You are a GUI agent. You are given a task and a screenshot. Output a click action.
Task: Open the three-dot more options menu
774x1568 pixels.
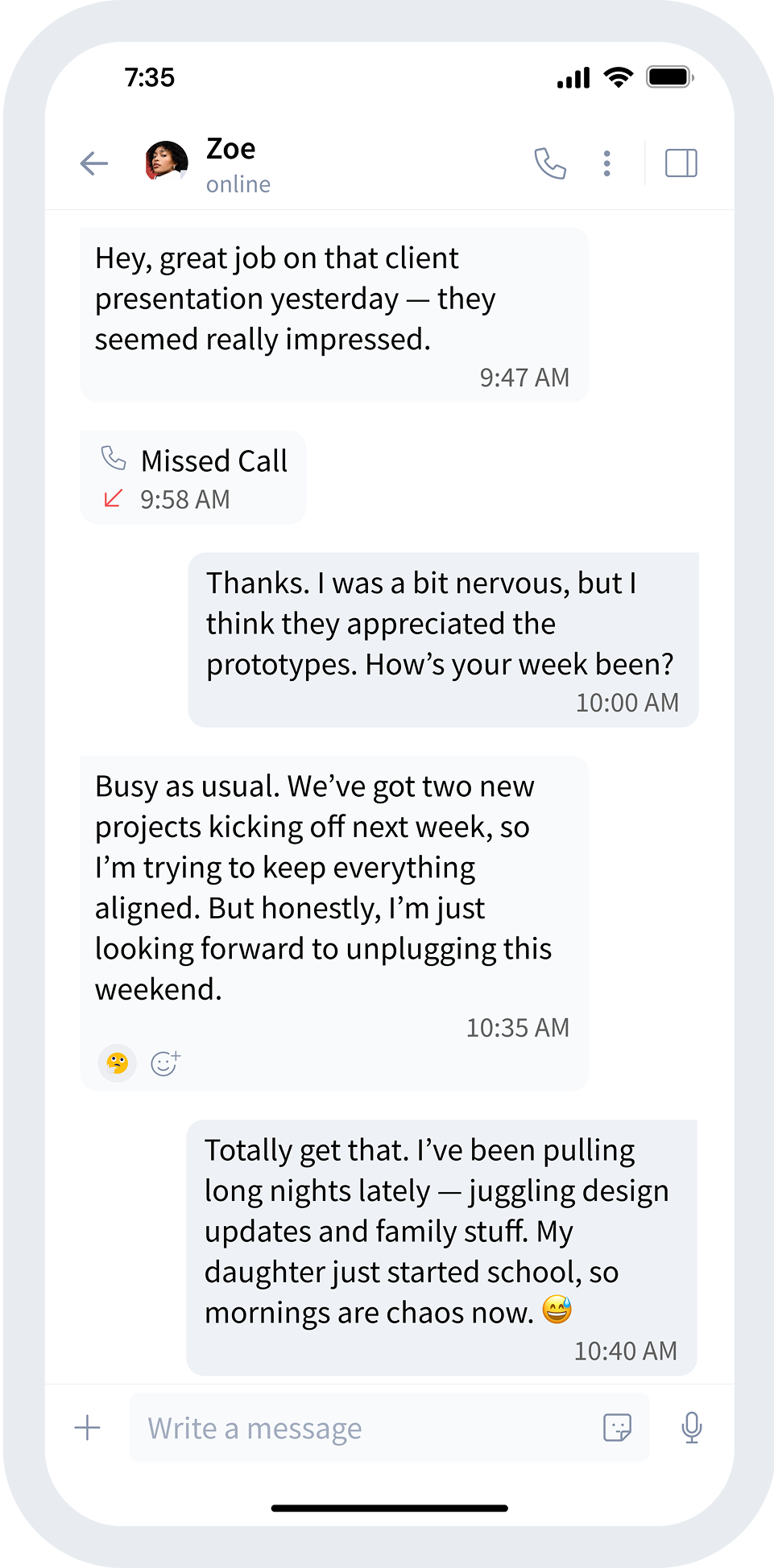(607, 163)
